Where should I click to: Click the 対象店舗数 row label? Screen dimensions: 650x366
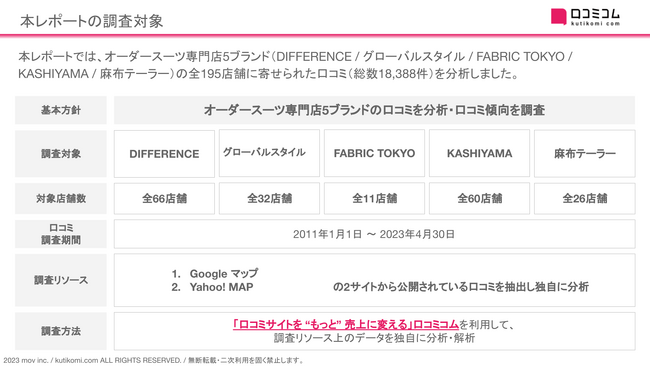(61, 199)
